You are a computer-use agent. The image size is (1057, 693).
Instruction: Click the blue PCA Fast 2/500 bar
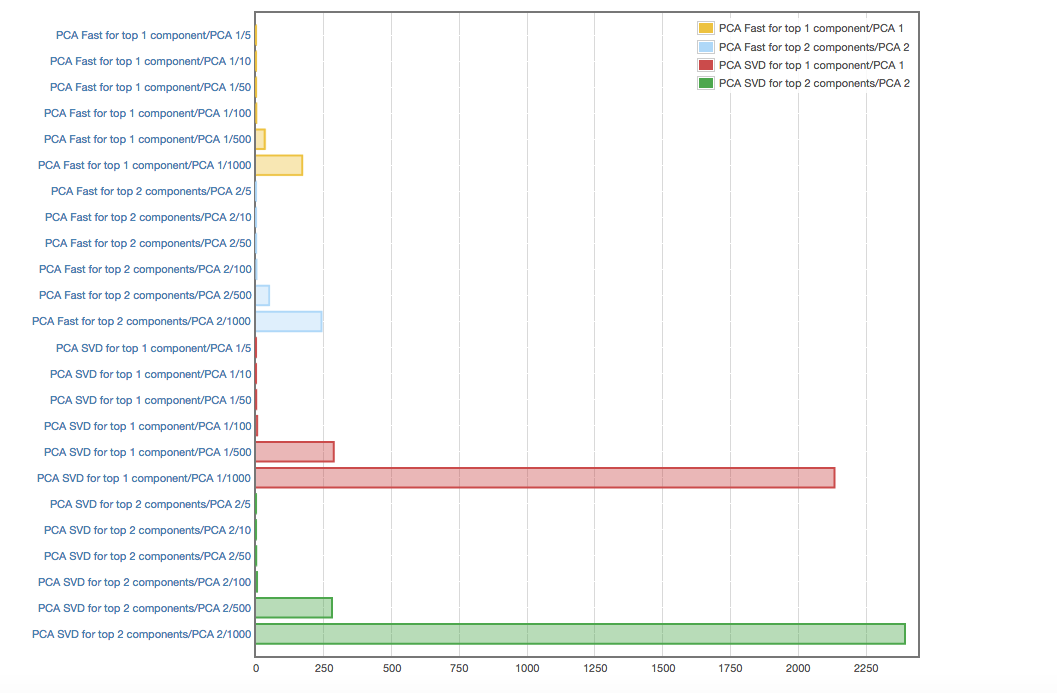263,295
